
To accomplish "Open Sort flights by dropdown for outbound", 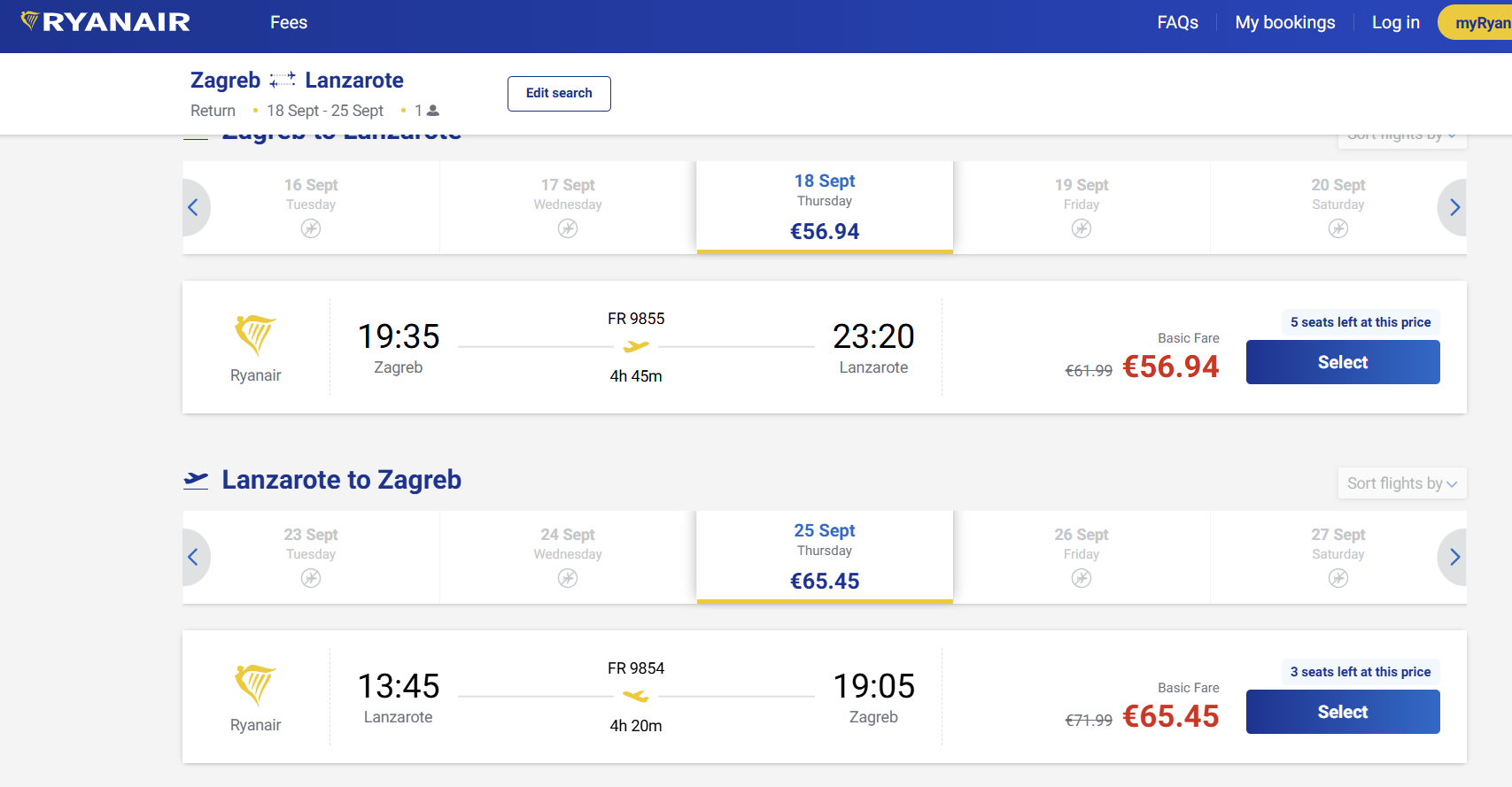I will tap(1401, 138).
